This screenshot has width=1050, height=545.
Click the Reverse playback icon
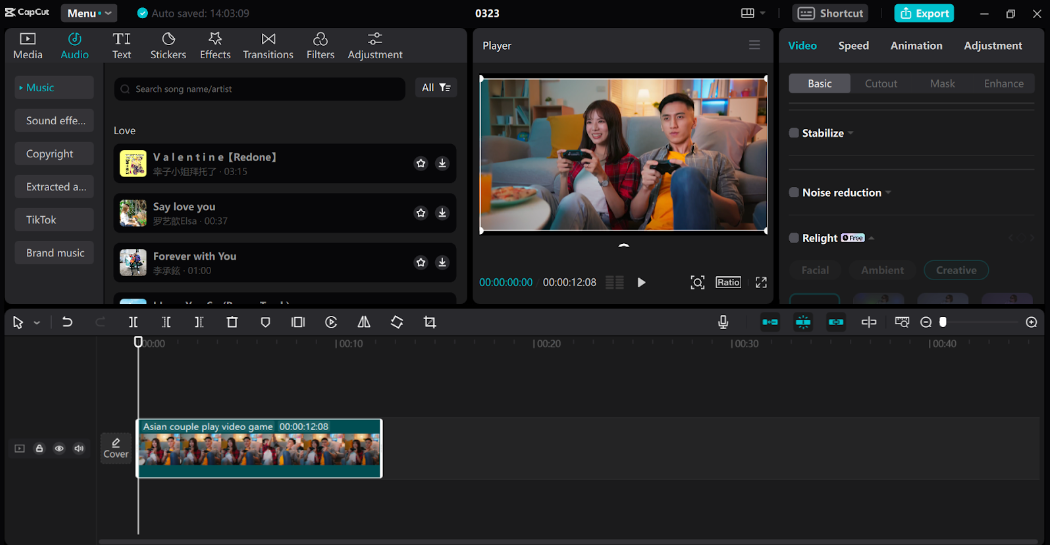coord(331,322)
